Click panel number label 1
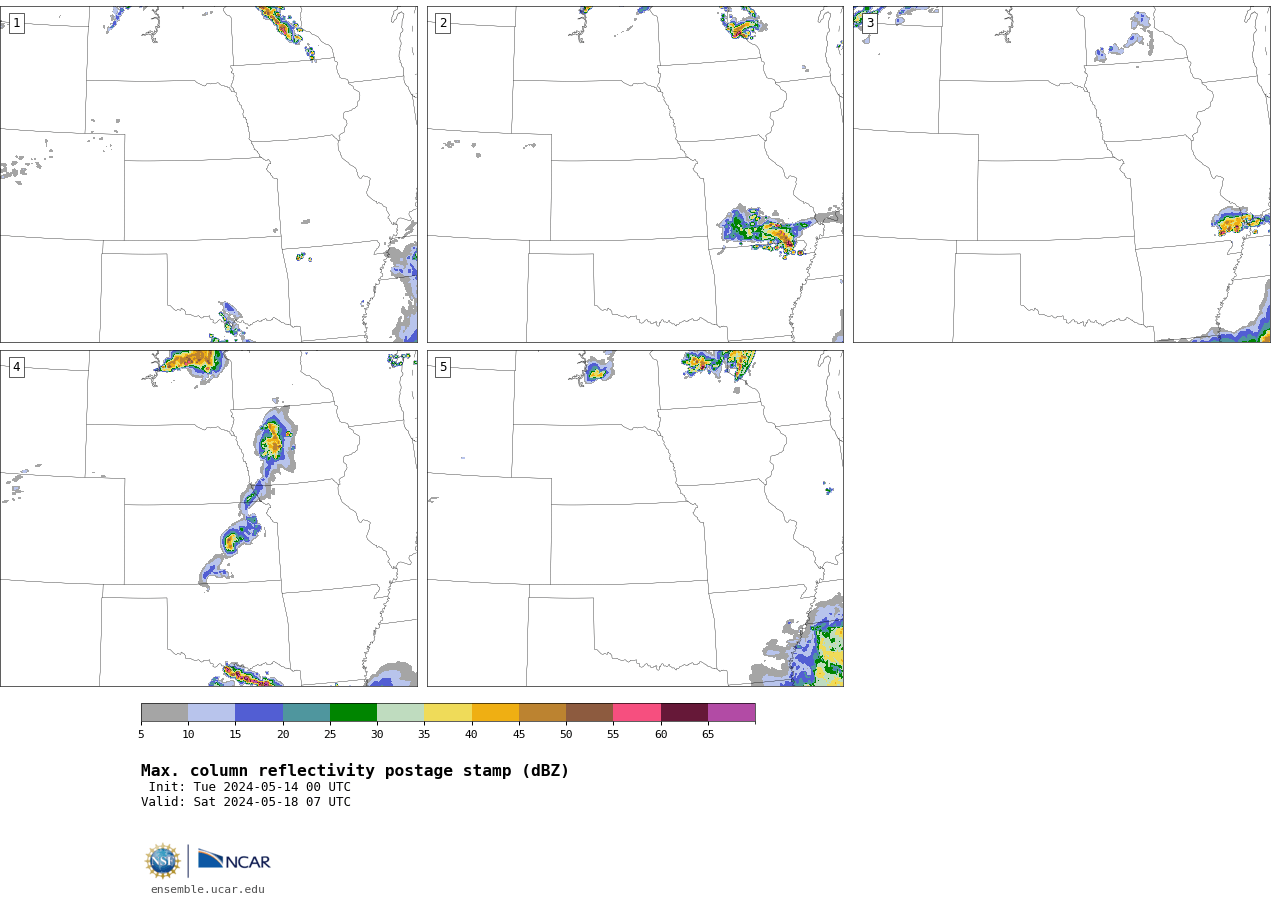The height and width of the screenshot is (901, 1280). point(16,23)
